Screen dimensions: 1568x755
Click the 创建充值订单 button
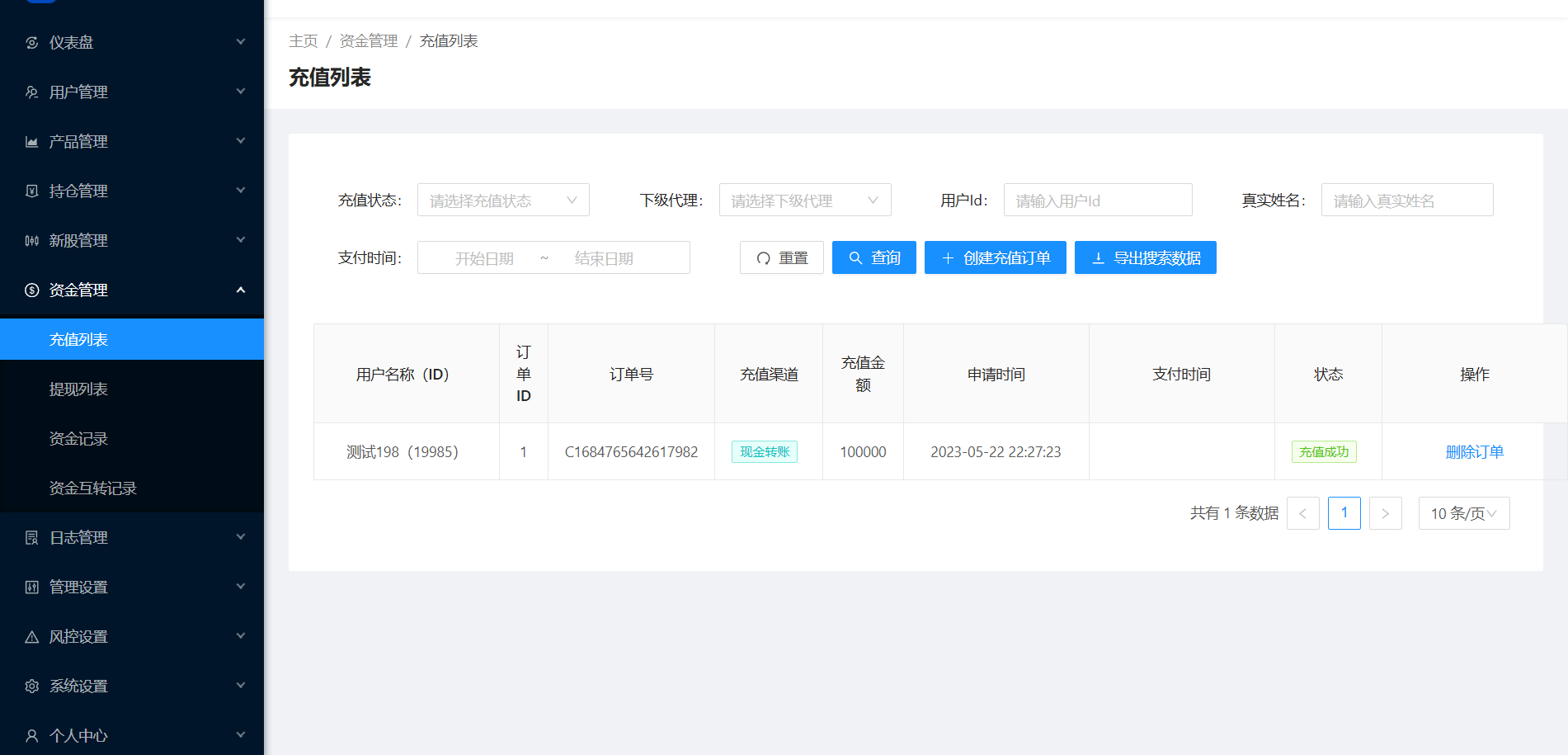click(x=995, y=258)
